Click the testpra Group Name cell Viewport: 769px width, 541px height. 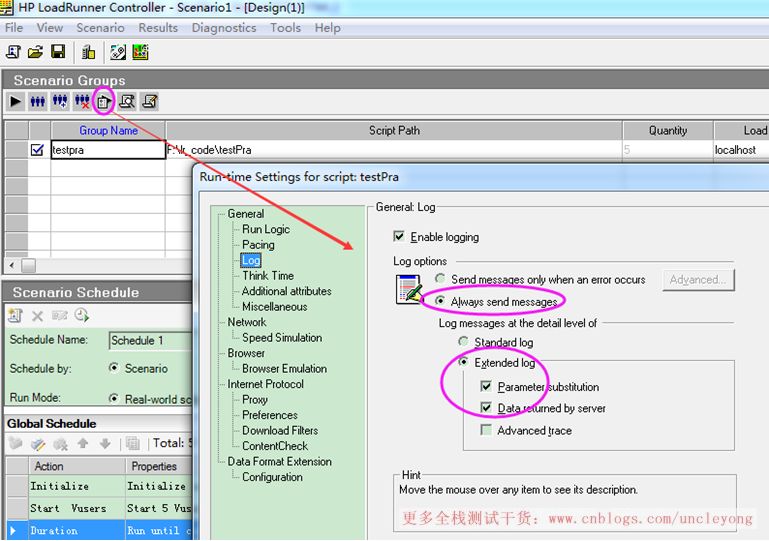coord(108,150)
